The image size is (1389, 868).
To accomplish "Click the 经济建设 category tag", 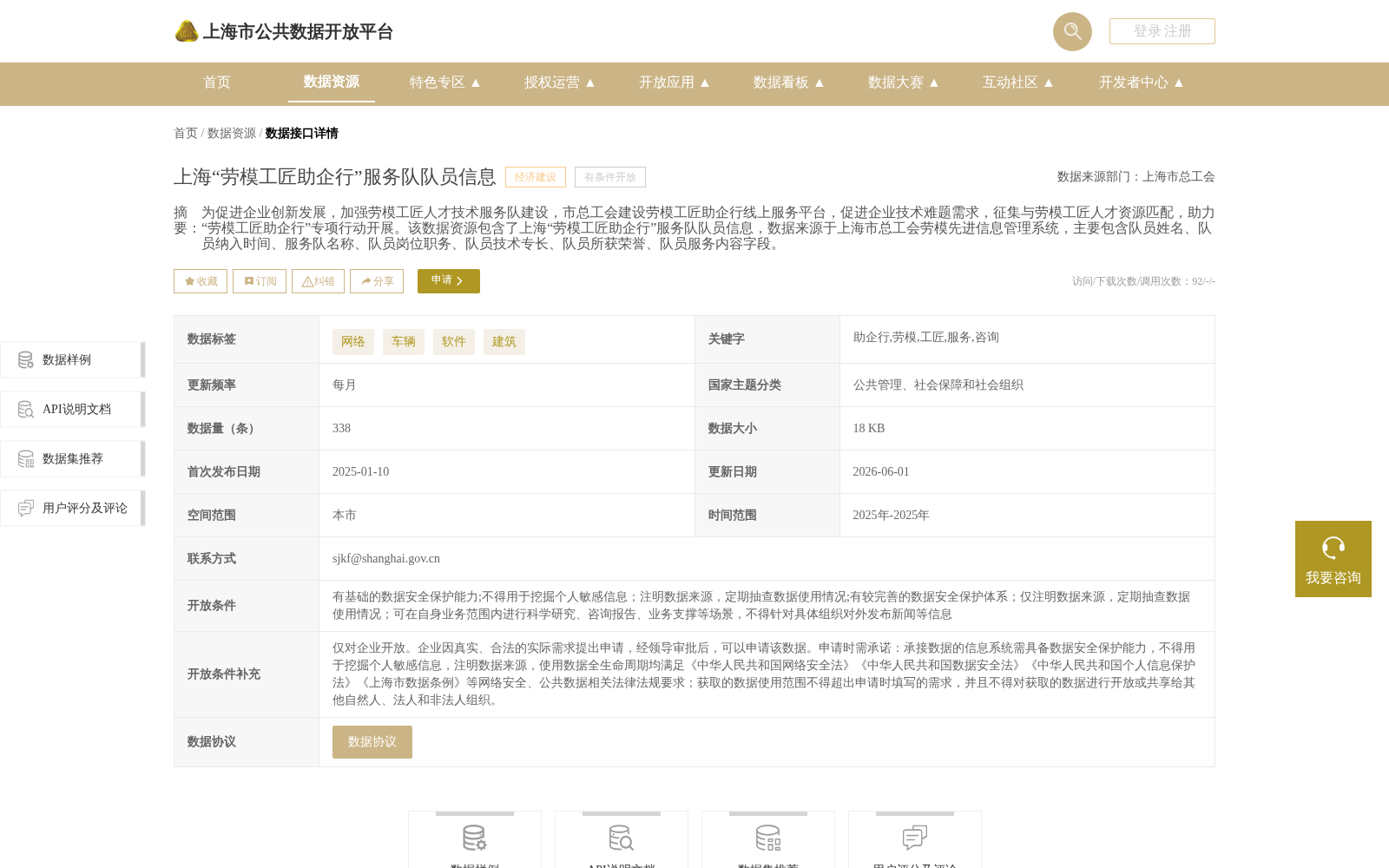I will click(x=536, y=177).
